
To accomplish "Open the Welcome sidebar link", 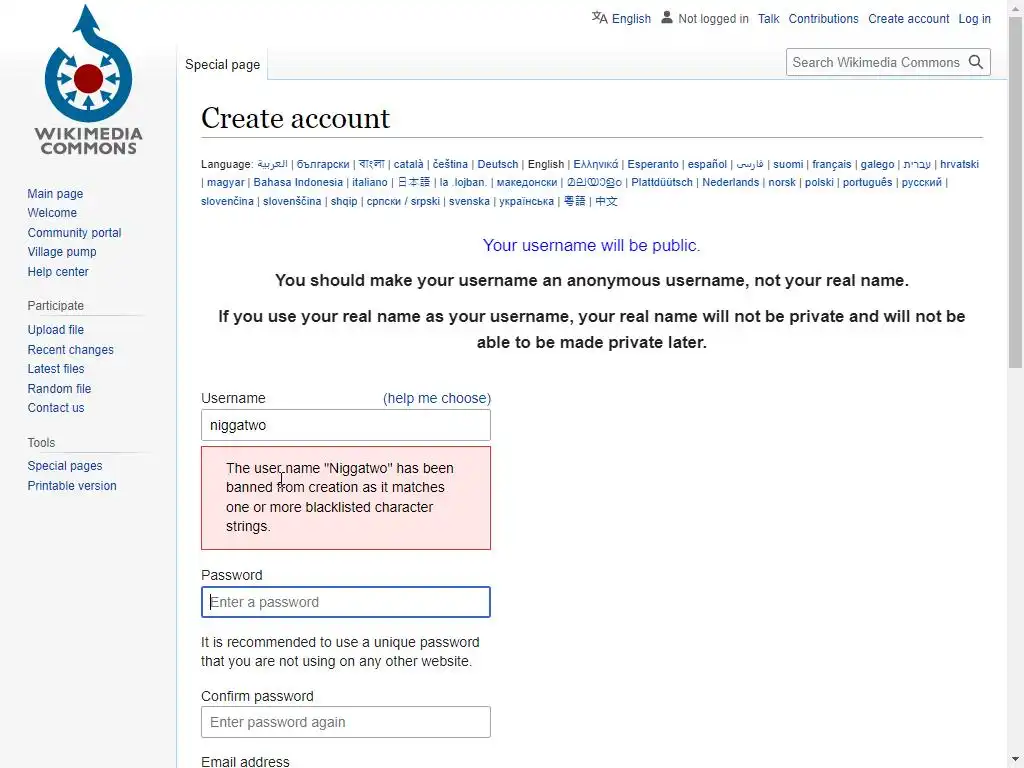I will tap(52, 213).
